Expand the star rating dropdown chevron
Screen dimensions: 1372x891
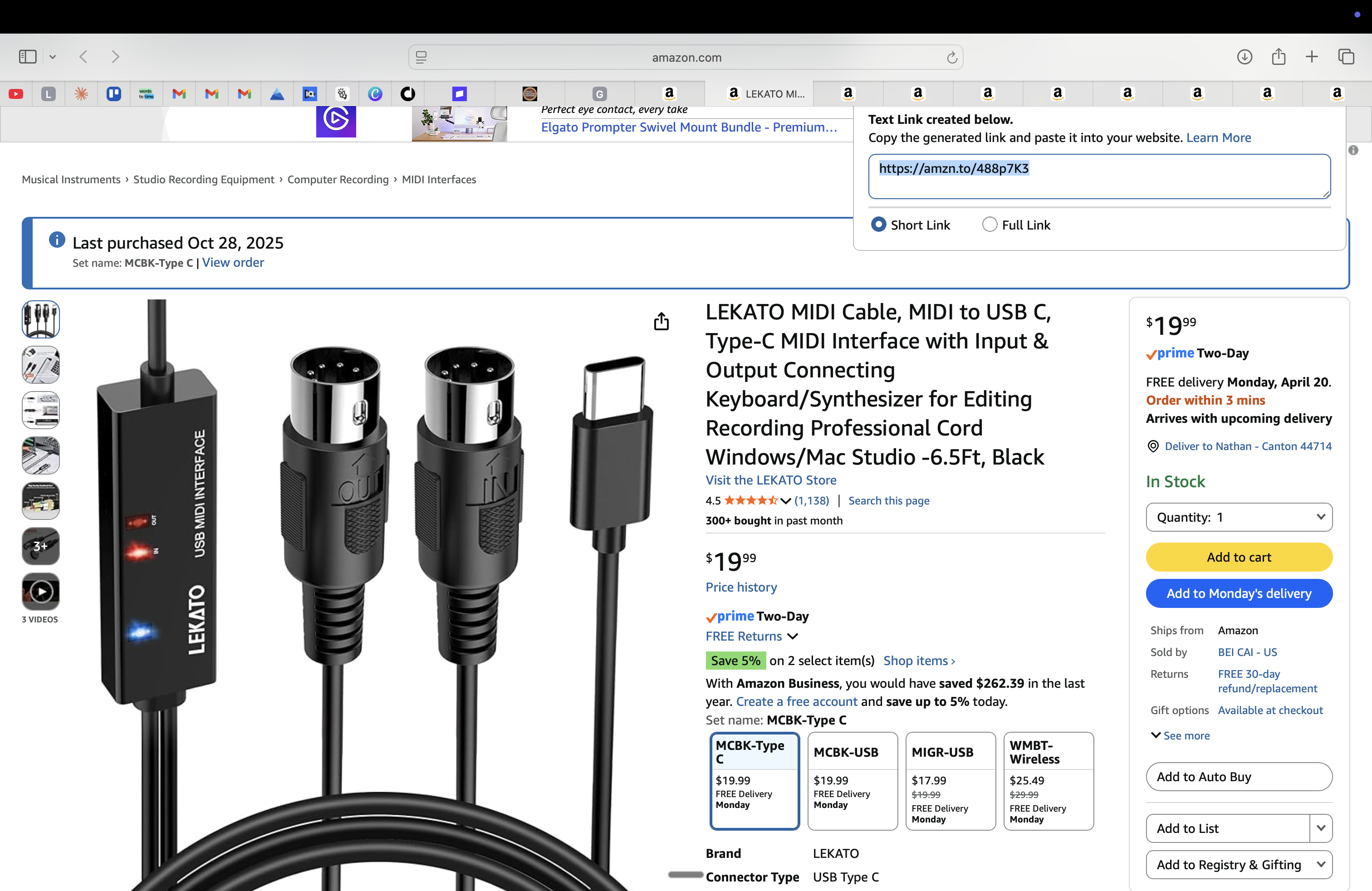coord(785,501)
